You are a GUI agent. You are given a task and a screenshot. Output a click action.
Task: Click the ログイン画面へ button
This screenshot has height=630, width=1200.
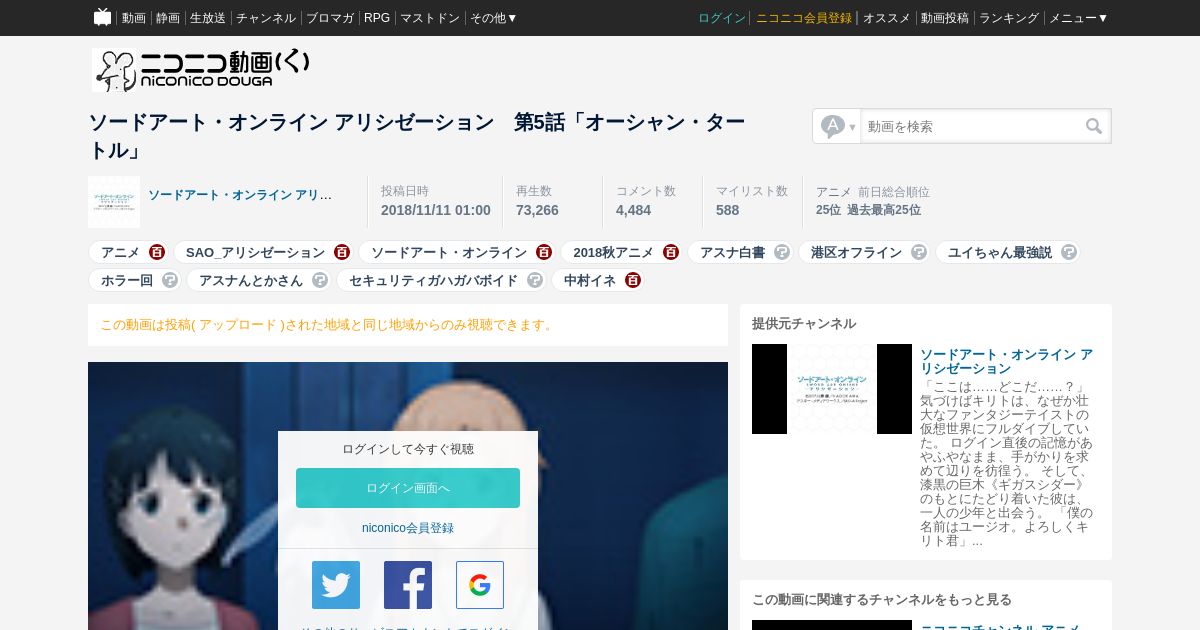408,488
